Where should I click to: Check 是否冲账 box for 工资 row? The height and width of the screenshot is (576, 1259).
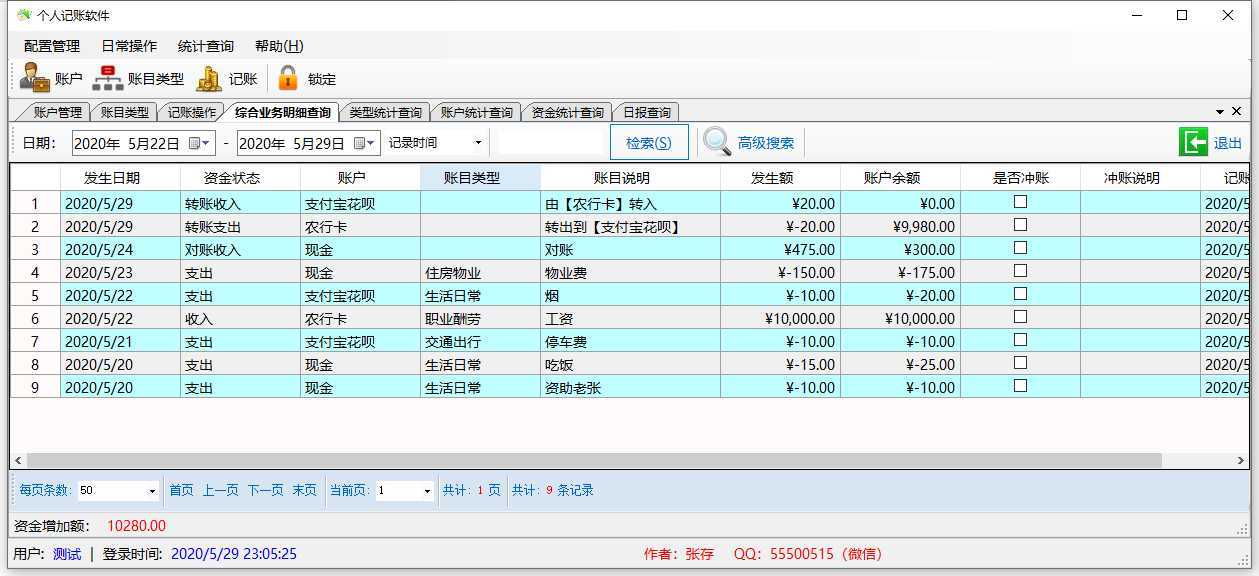click(1020, 317)
